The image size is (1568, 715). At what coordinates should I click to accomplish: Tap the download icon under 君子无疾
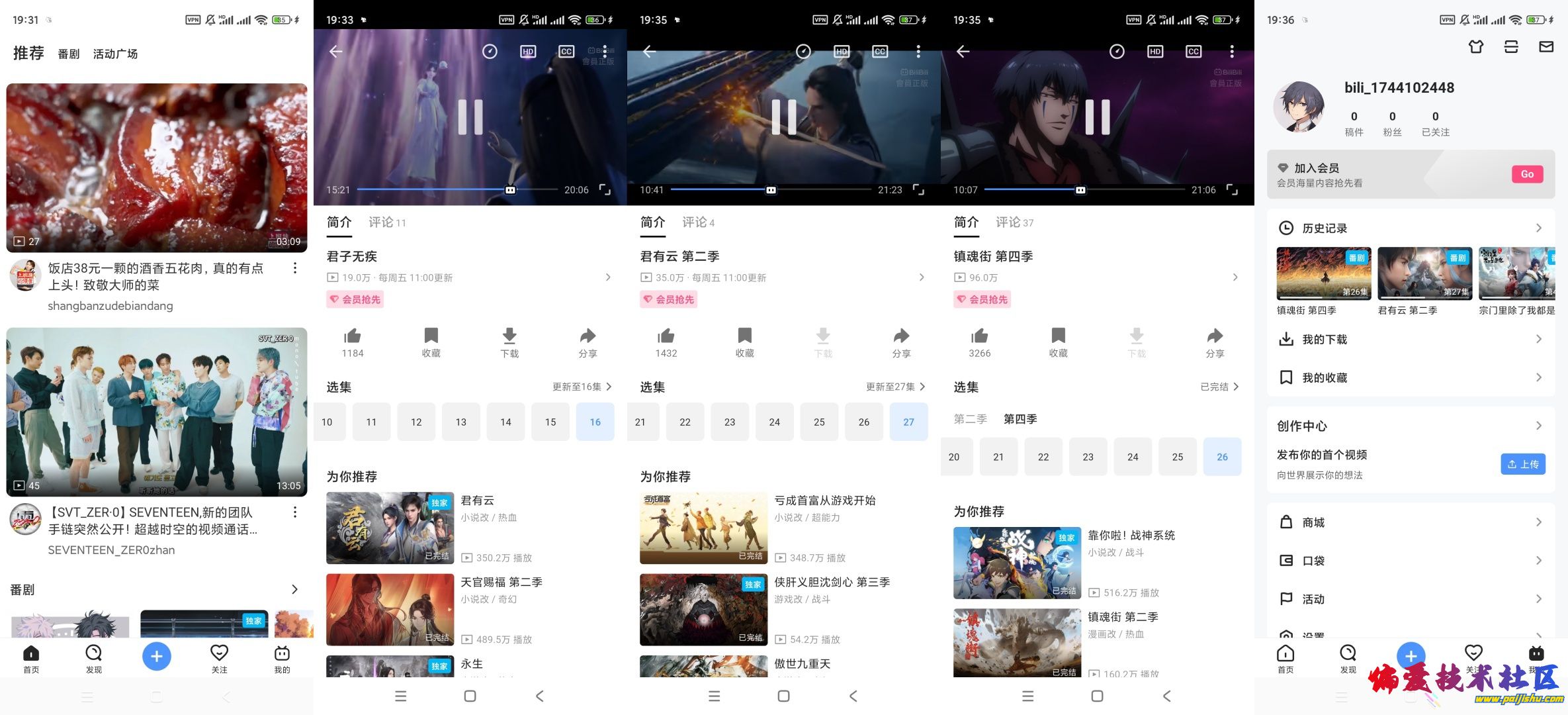point(509,336)
